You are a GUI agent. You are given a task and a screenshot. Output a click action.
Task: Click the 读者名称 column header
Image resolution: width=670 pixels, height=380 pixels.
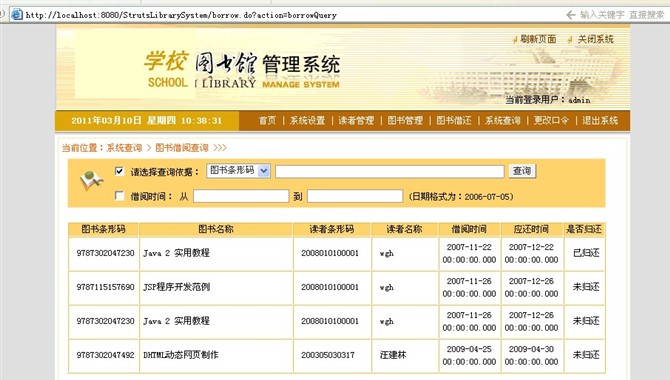tap(405, 229)
